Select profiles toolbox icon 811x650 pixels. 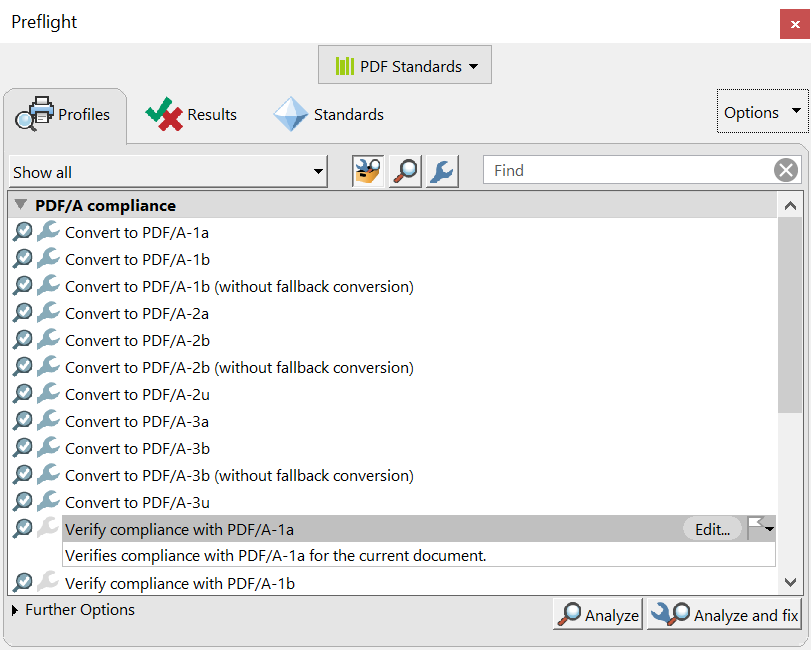point(368,171)
